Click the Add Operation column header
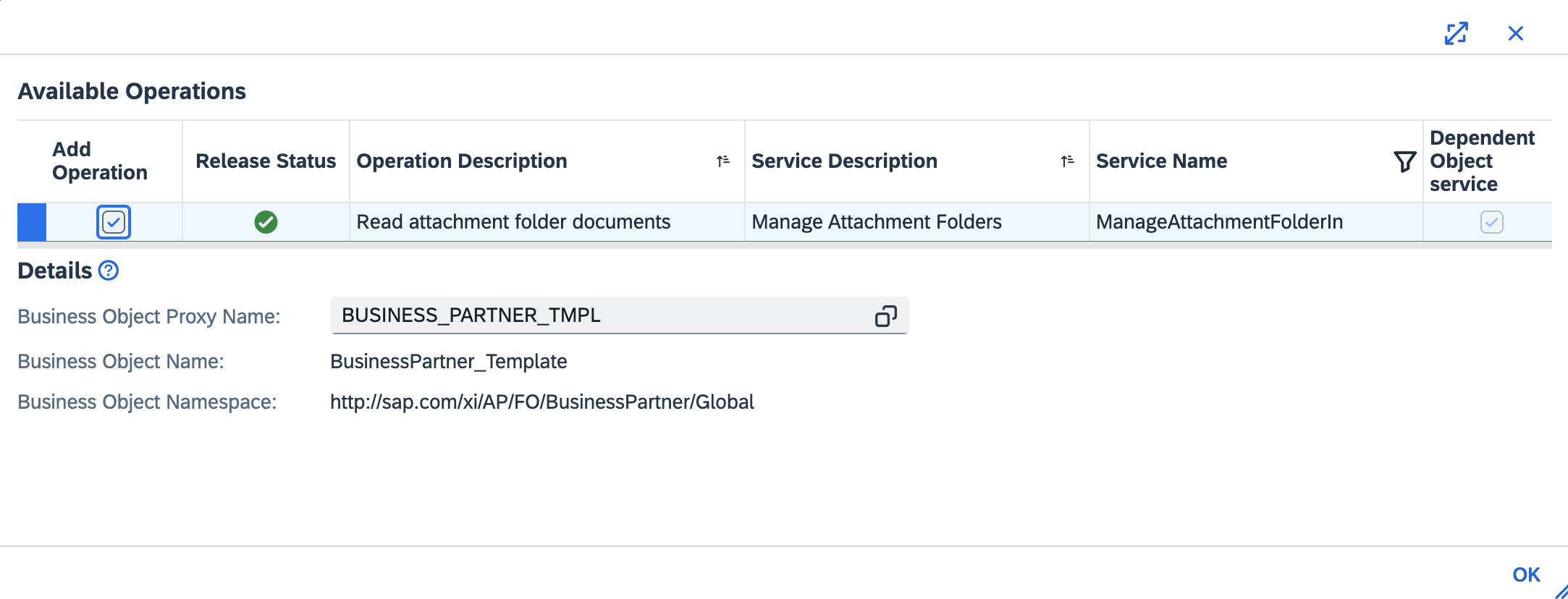This screenshot has height=599, width=1568. point(100,161)
